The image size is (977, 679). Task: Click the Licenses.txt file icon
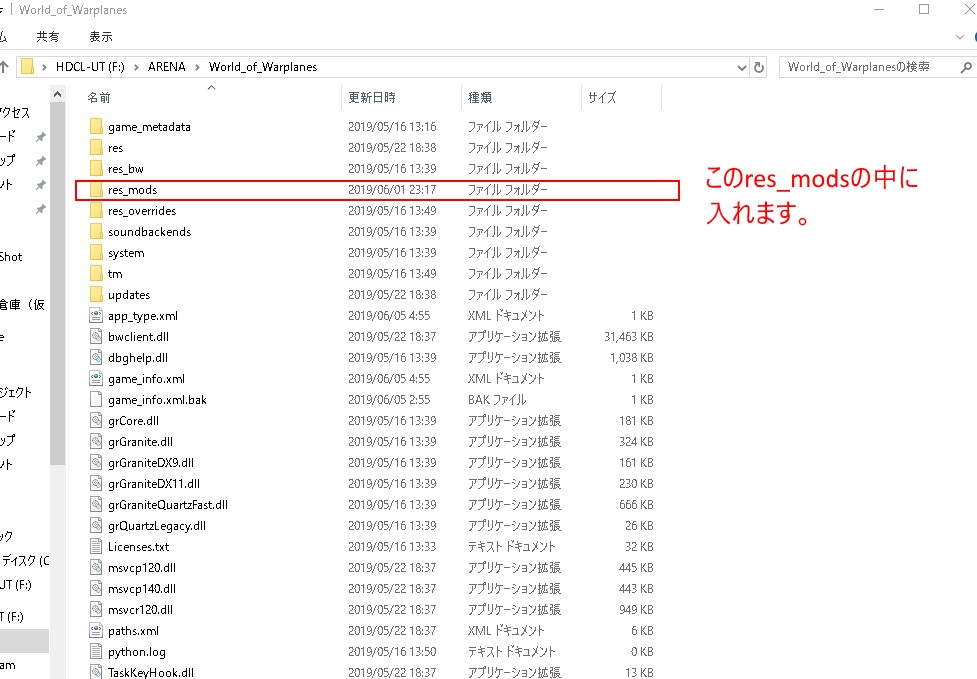tap(96, 546)
